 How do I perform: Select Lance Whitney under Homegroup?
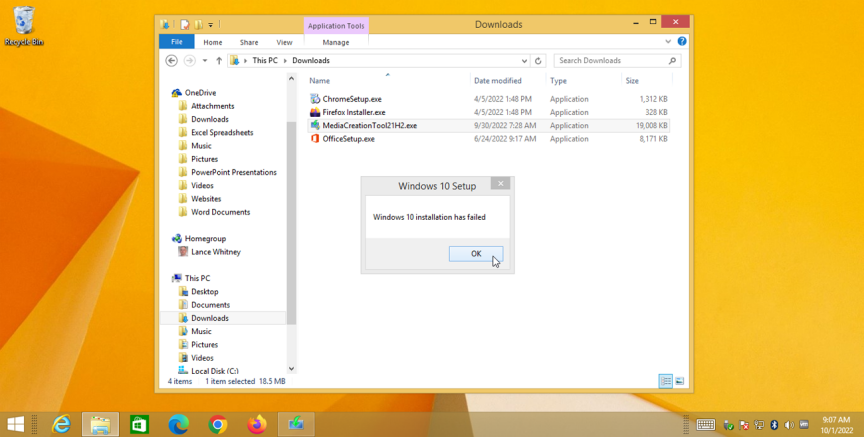point(215,252)
